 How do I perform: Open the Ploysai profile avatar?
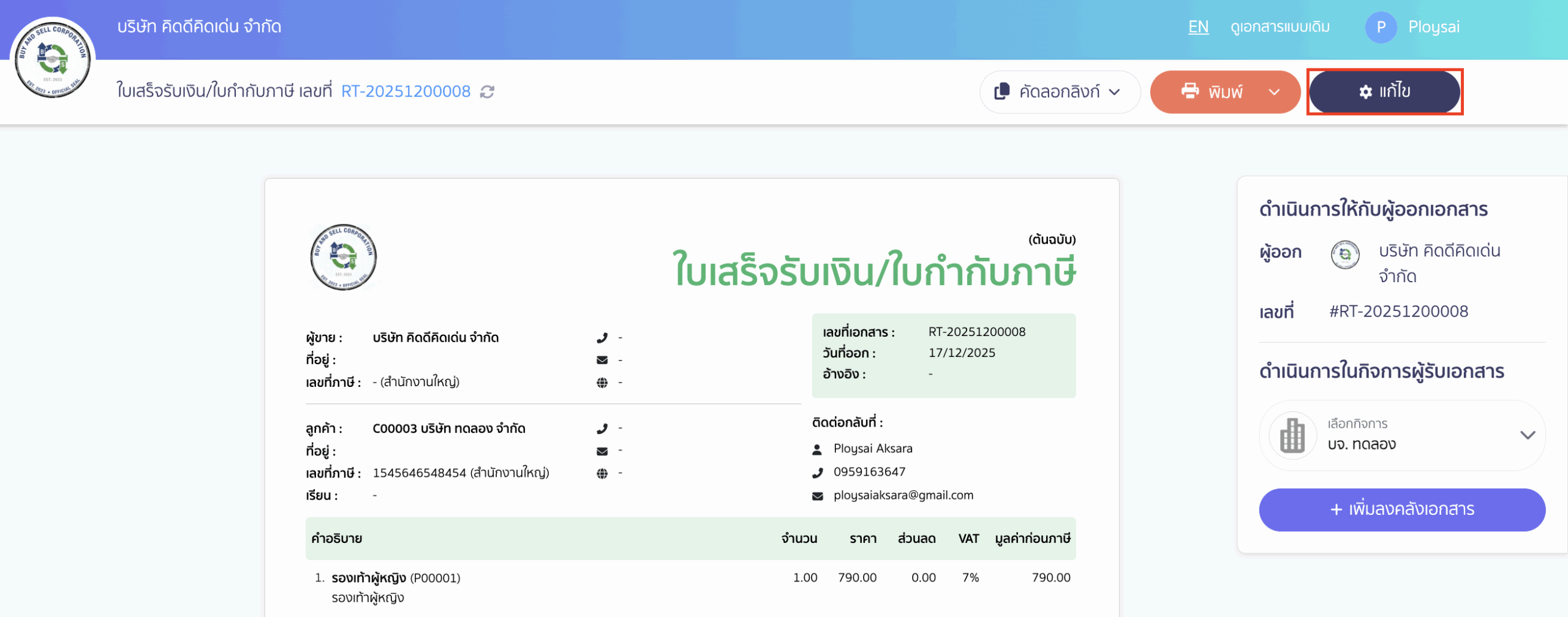tap(1381, 27)
